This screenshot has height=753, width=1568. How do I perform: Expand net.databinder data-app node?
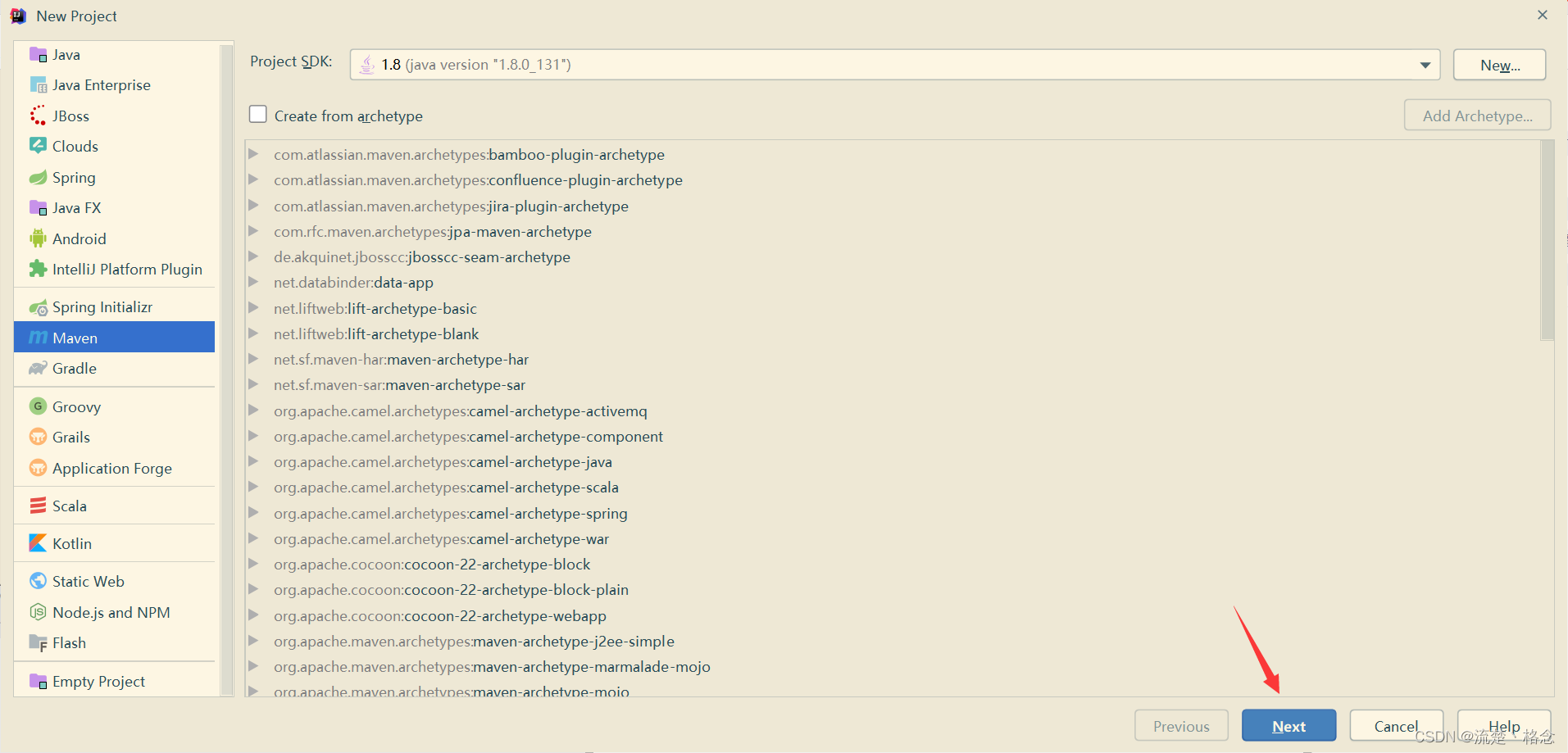point(254,282)
